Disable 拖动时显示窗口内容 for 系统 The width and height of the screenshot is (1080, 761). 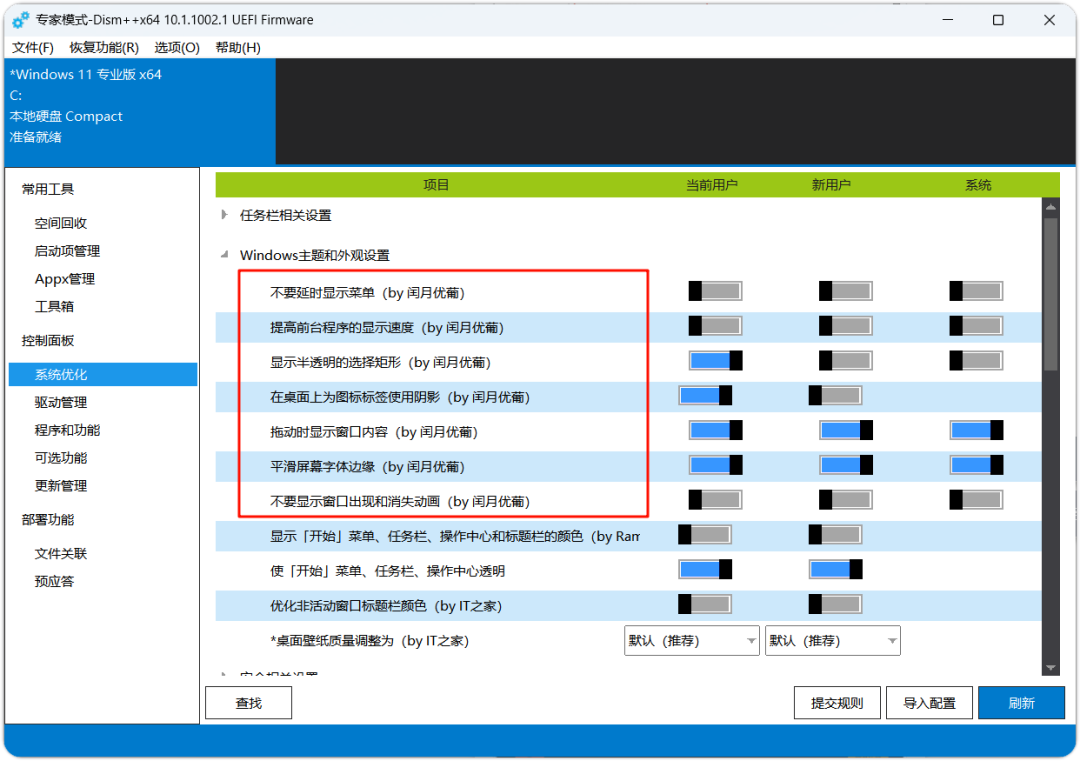point(975,430)
